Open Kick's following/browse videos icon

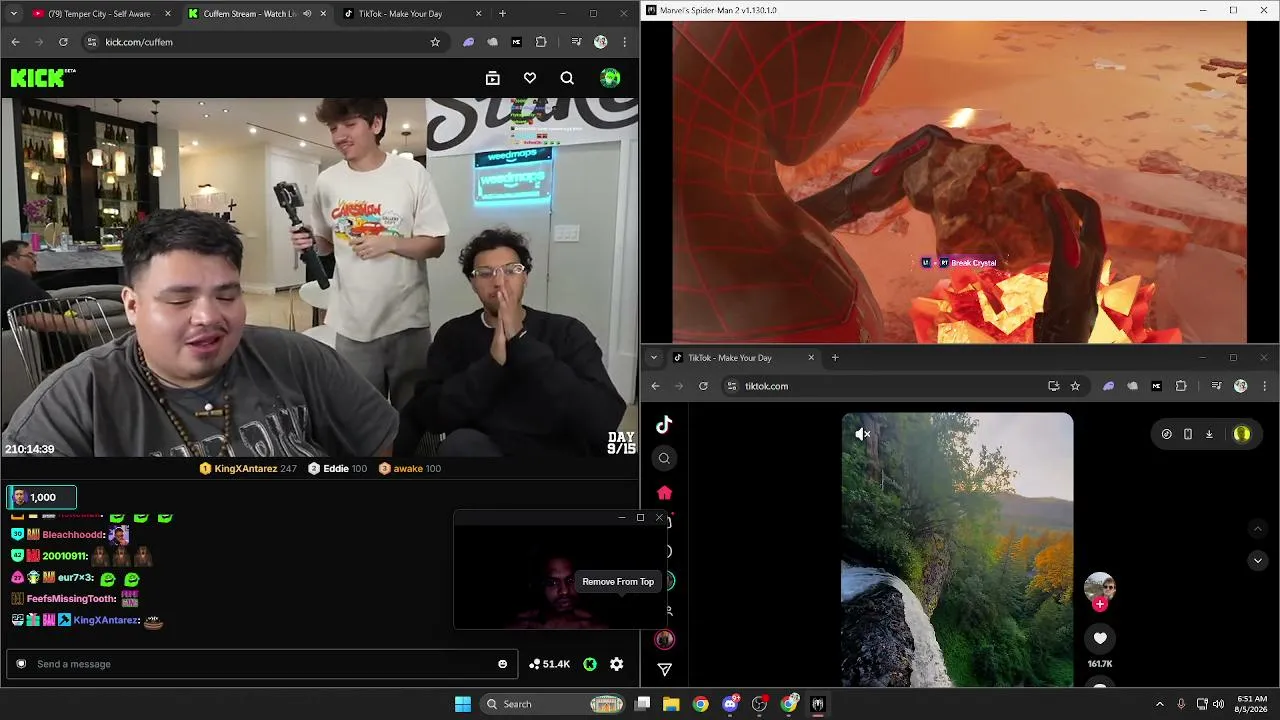(x=492, y=78)
